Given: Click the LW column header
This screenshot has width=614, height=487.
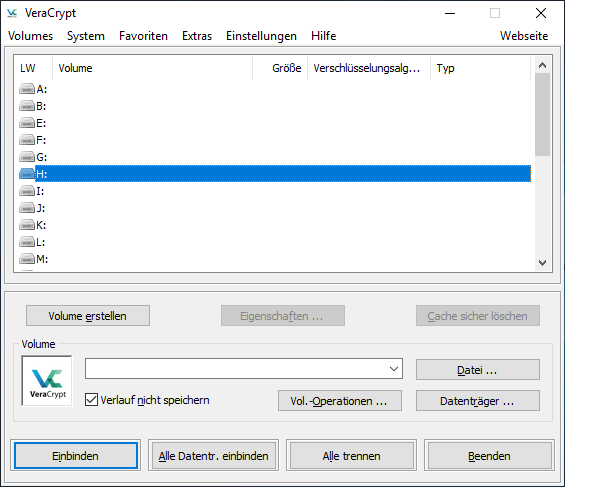Looking at the screenshot, I should [x=33, y=68].
